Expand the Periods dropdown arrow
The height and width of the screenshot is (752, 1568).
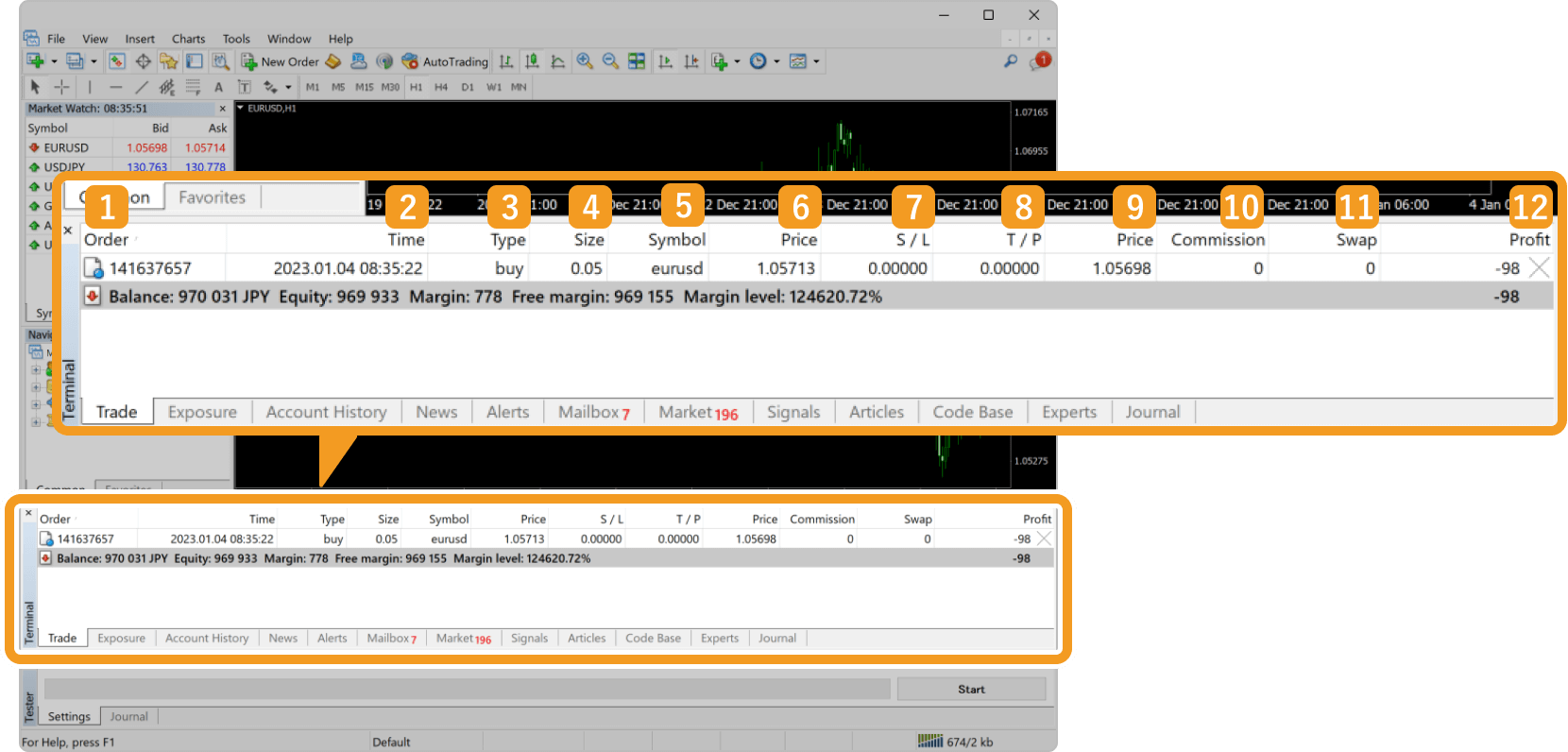click(776, 61)
